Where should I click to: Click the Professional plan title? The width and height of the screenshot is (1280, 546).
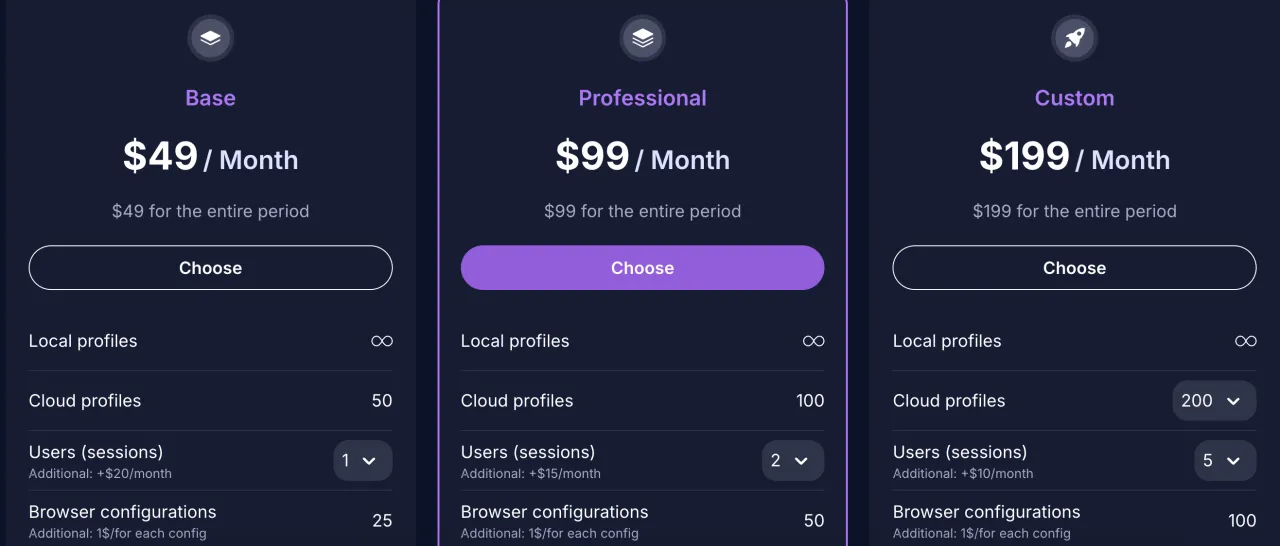point(642,98)
